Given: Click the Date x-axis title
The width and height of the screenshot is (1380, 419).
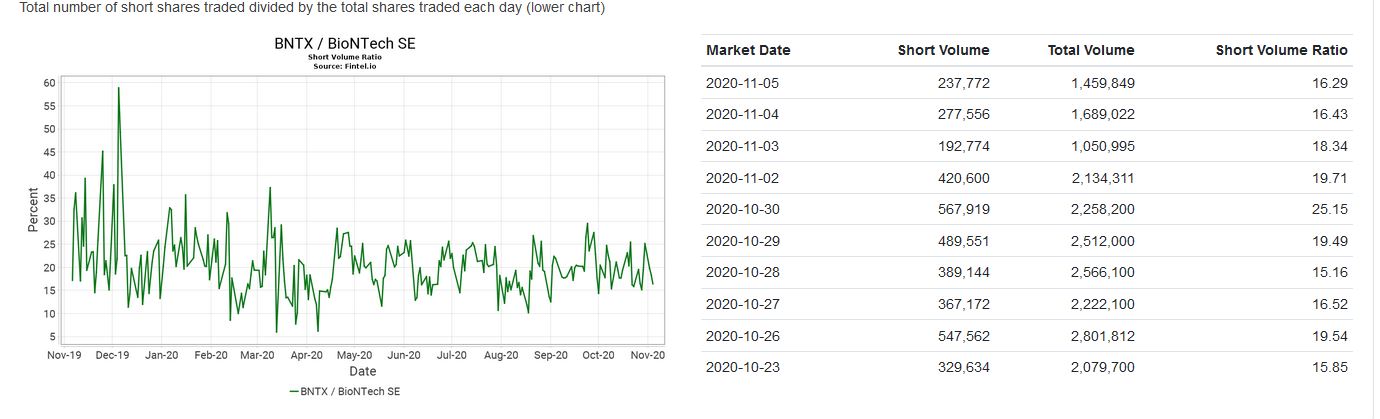Looking at the screenshot, I should tap(362, 371).
